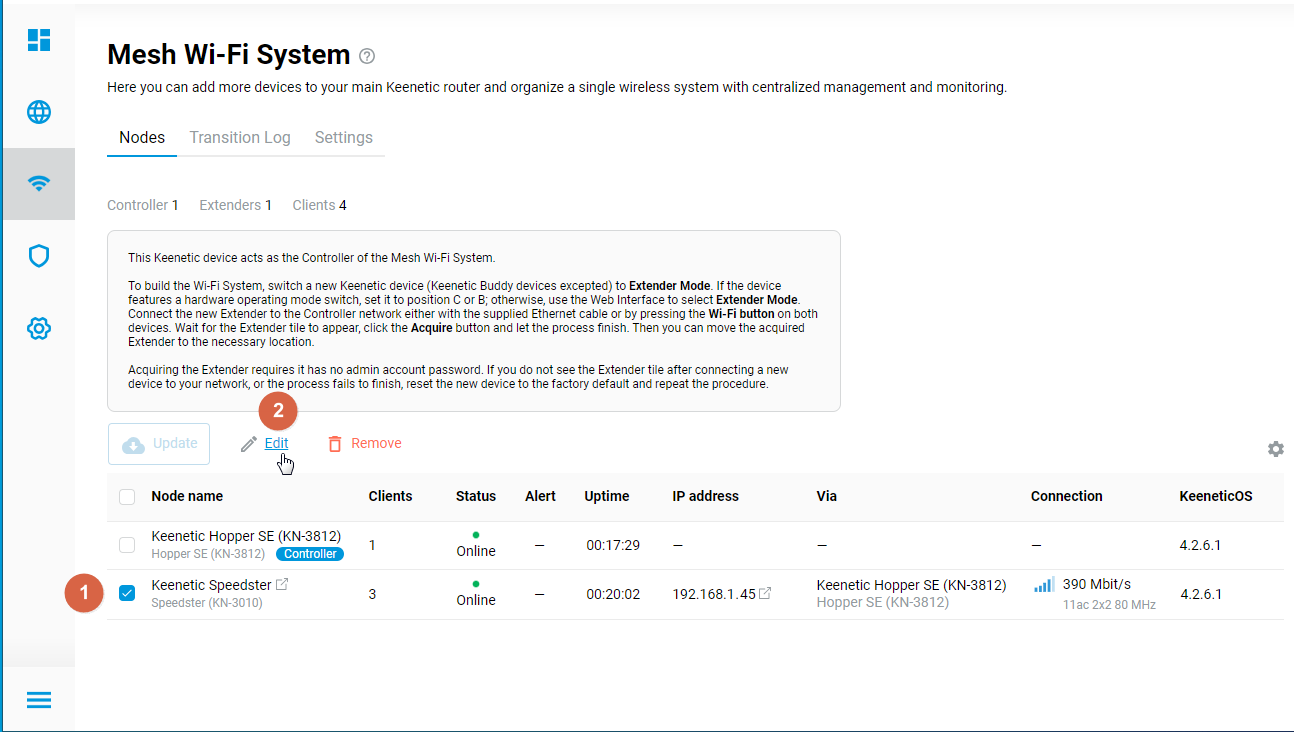
Task: Click Online status in Speedster row
Action: pos(476,600)
